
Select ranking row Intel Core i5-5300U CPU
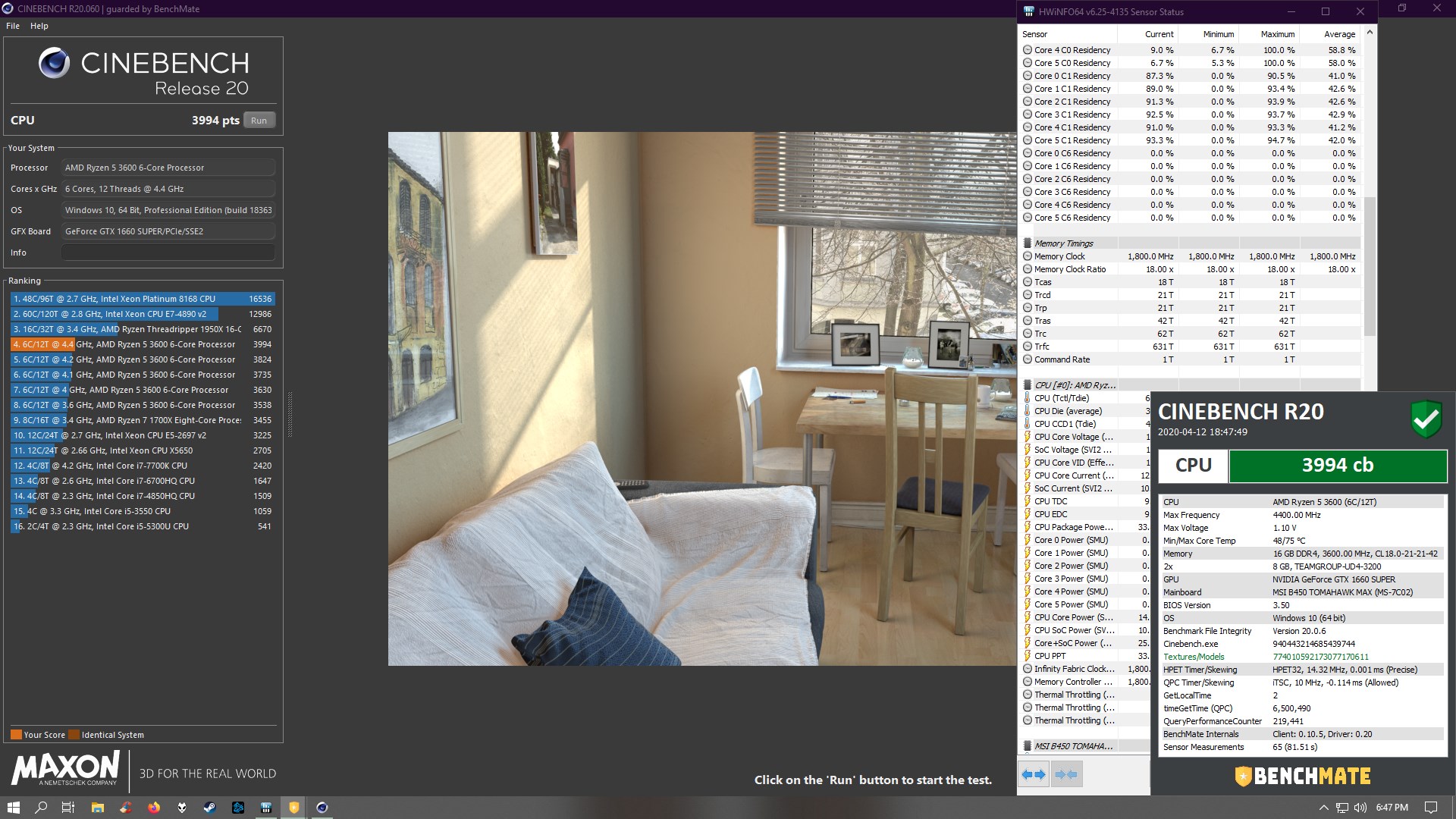tap(142, 526)
